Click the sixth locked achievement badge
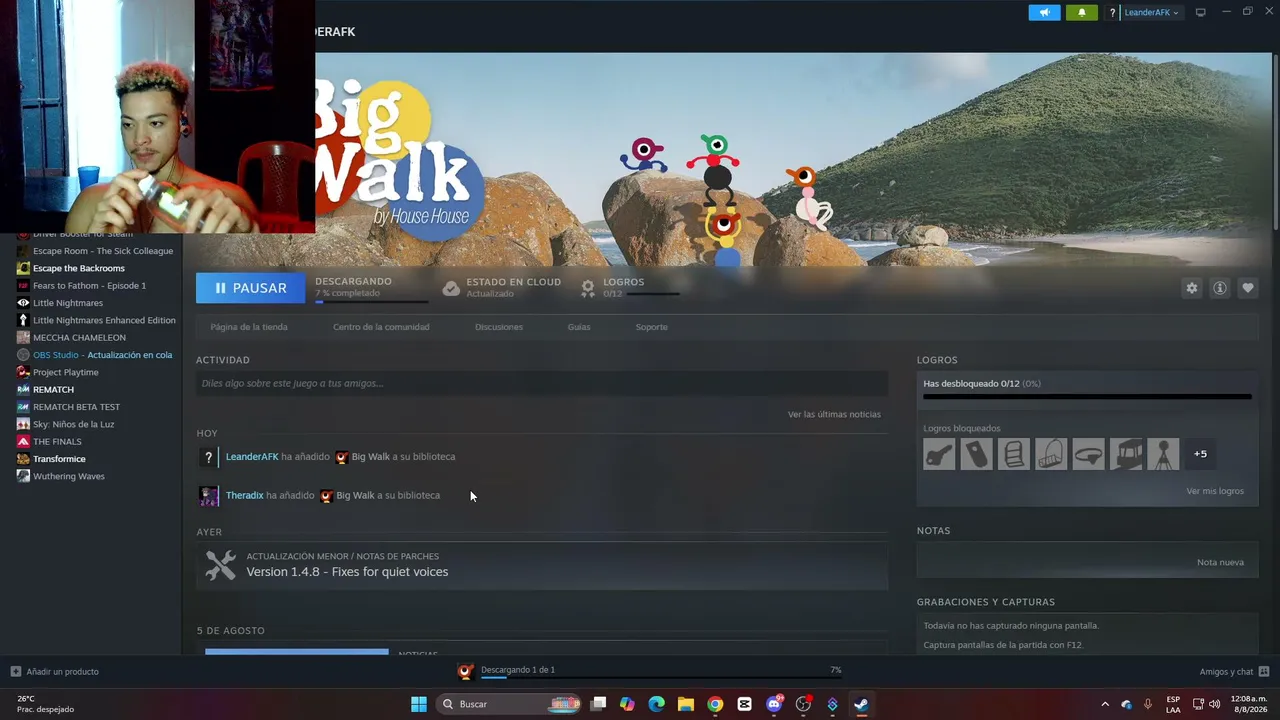The image size is (1280, 720). click(x=1125, y=454)
